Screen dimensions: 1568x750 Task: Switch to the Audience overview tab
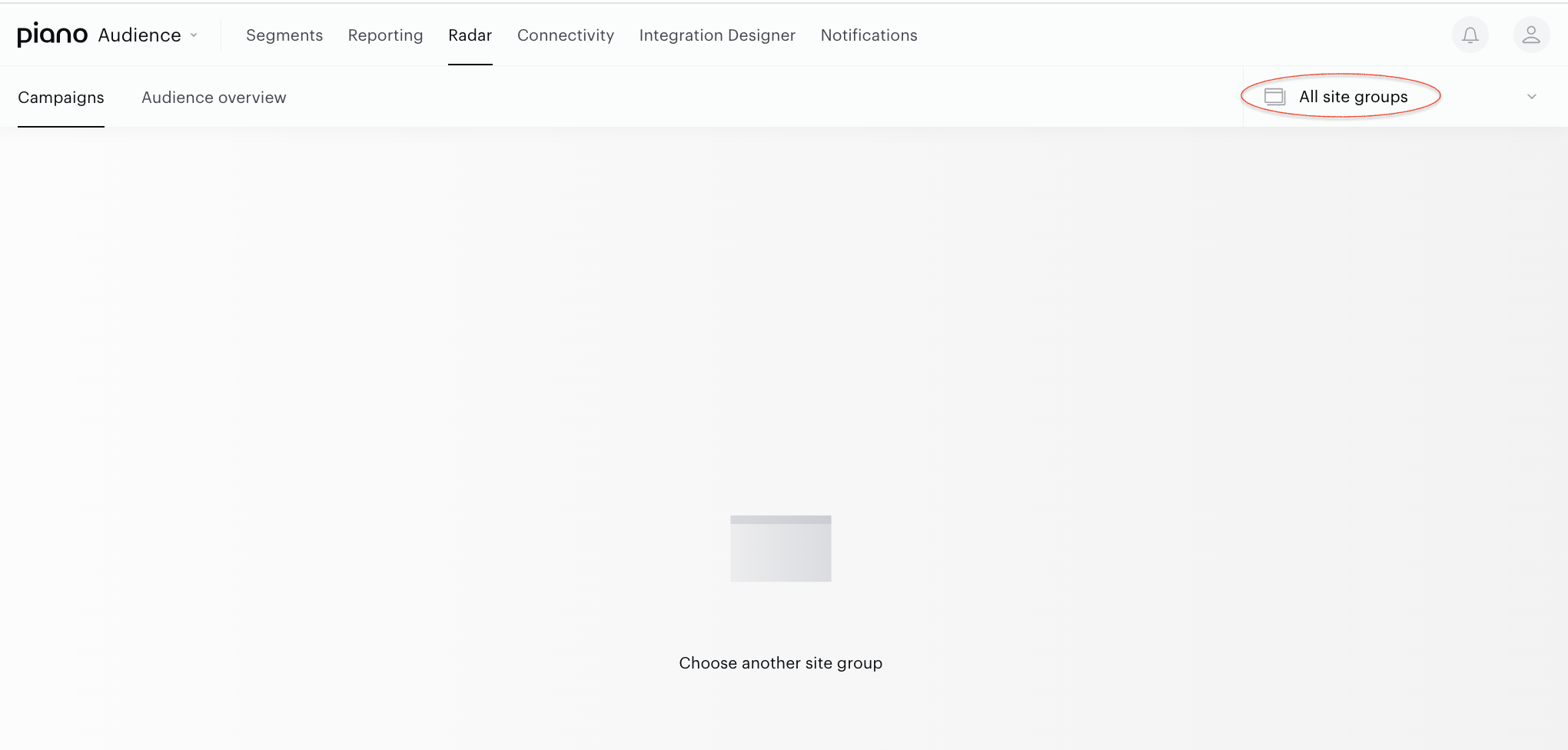[214, 98]
